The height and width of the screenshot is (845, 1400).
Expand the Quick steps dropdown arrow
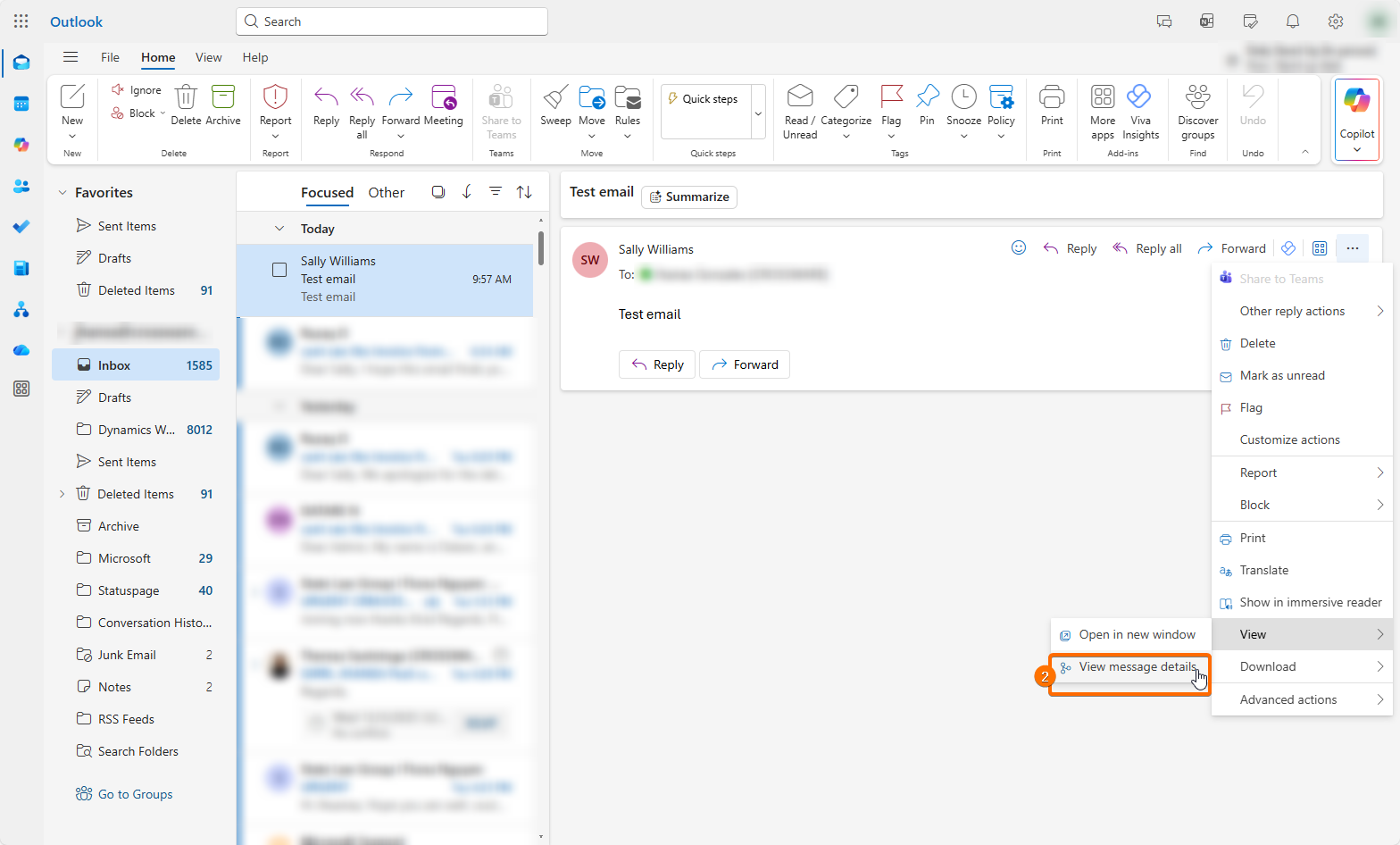click(x=758, y=113)
